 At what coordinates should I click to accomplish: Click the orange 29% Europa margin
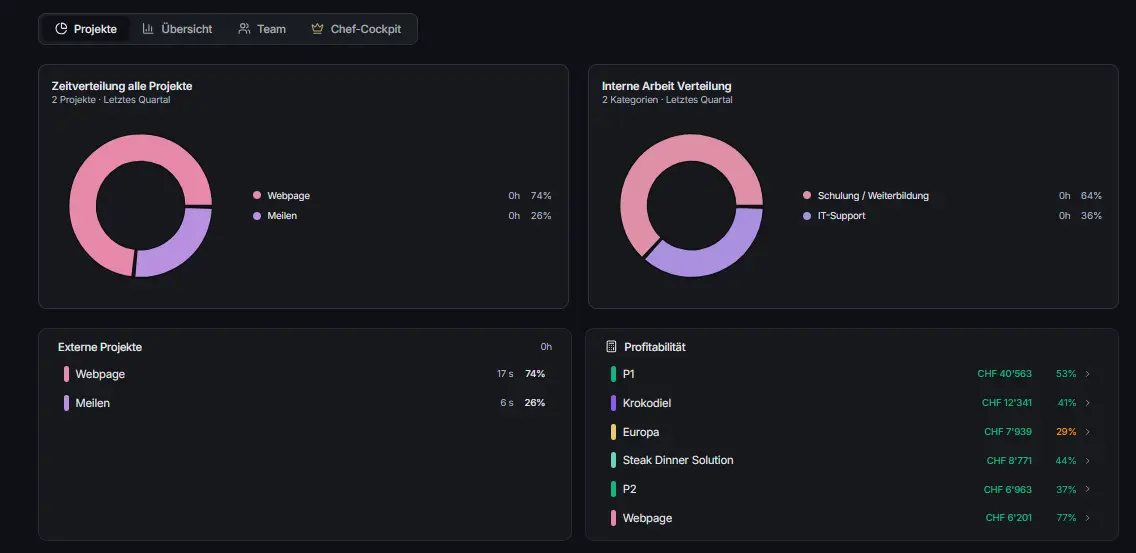[1066, 432]
